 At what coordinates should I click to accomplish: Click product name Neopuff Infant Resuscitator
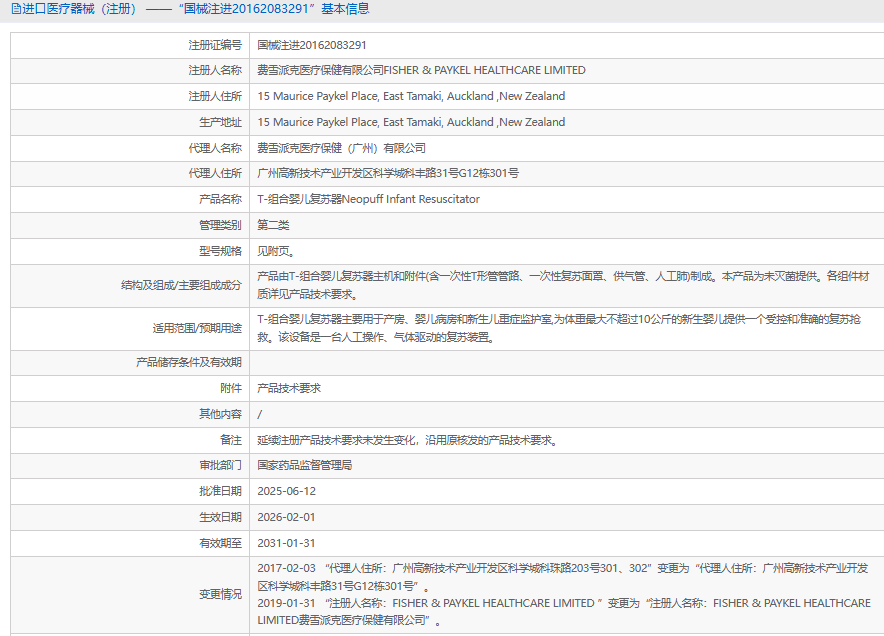pyautogui.click(x=411, y=200)
